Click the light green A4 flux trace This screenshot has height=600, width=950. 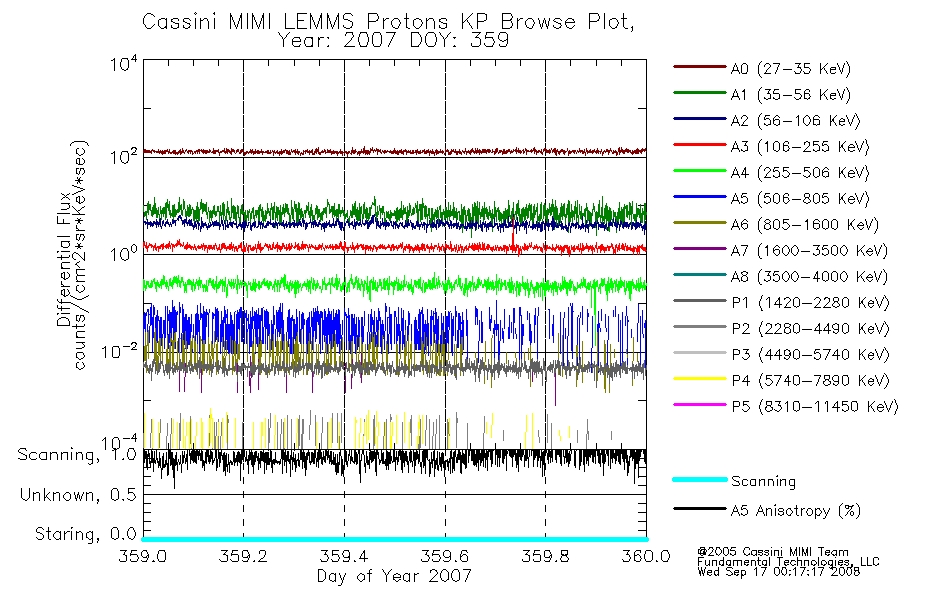click(x=394, y=284)
